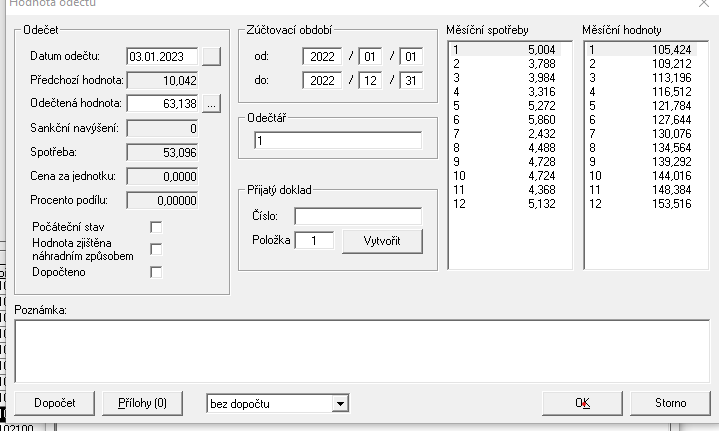
Task: Toggle the Dopočteno checkbox
Action: (155, 271)
